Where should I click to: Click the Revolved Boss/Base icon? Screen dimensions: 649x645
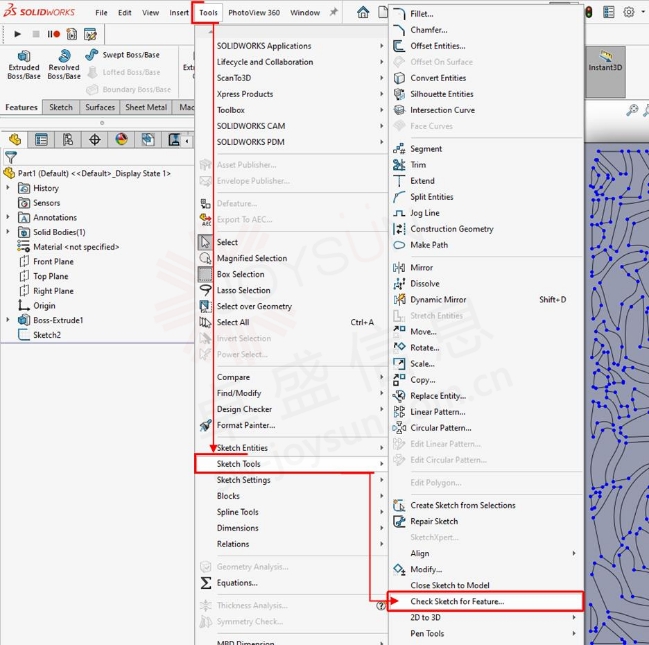[x=64, y=56]
